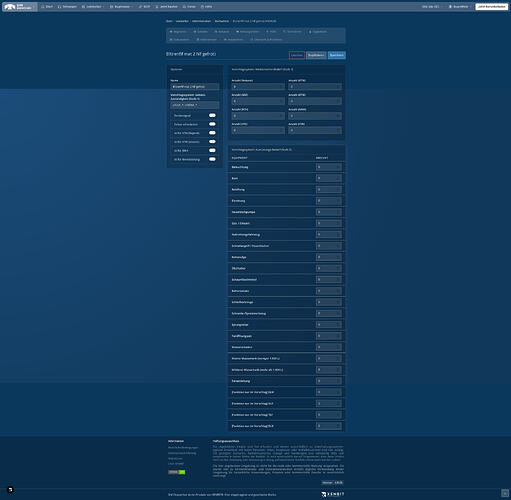Click the Beleuchtung row number field
This screenshot has width=511, height=500.
coord(328,167)
